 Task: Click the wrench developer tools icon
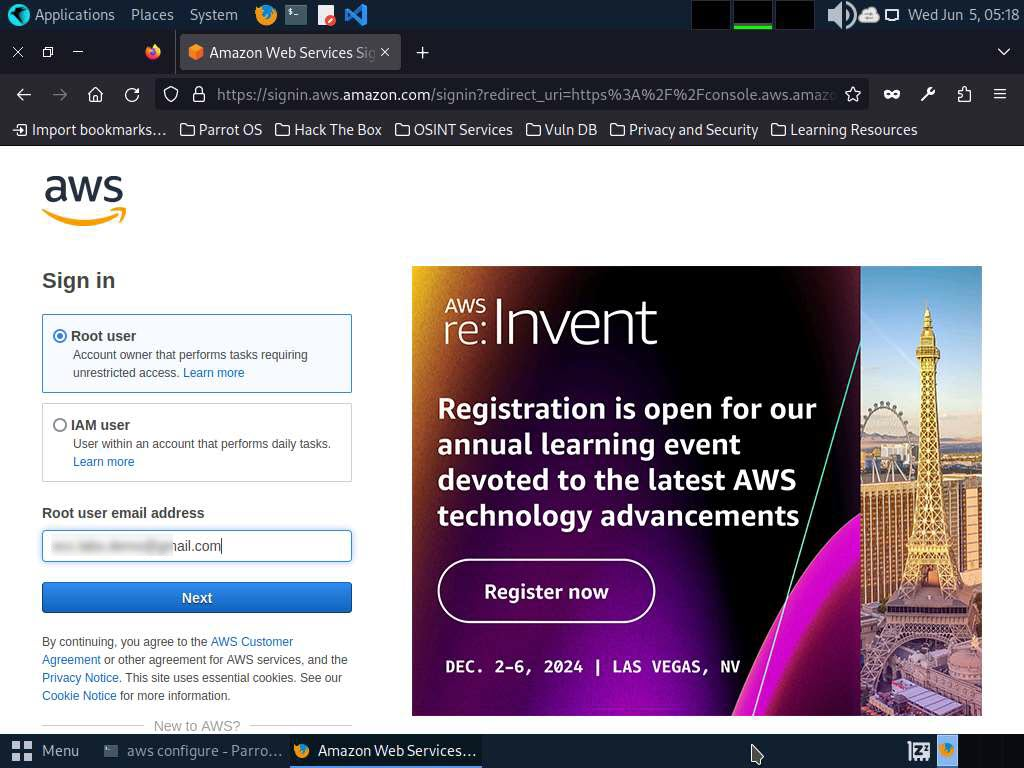coord(928,94)
